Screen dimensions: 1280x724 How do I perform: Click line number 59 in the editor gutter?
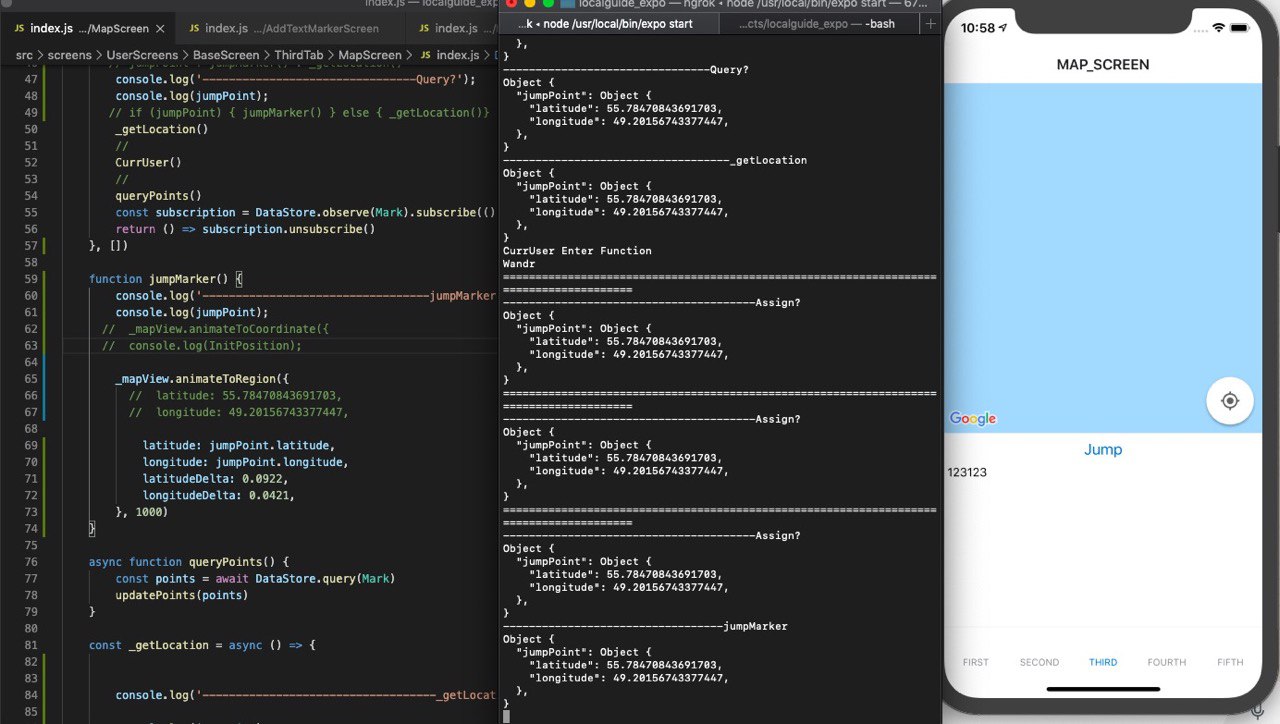(x=30, y=279)
